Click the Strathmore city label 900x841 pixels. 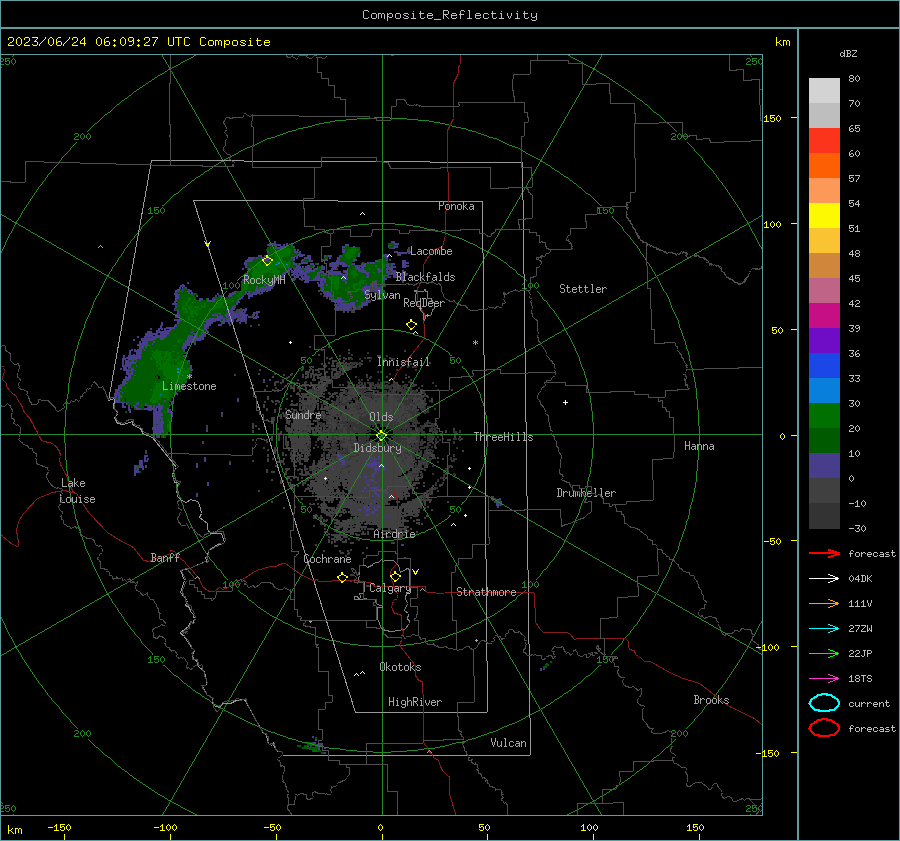point(486,592)
